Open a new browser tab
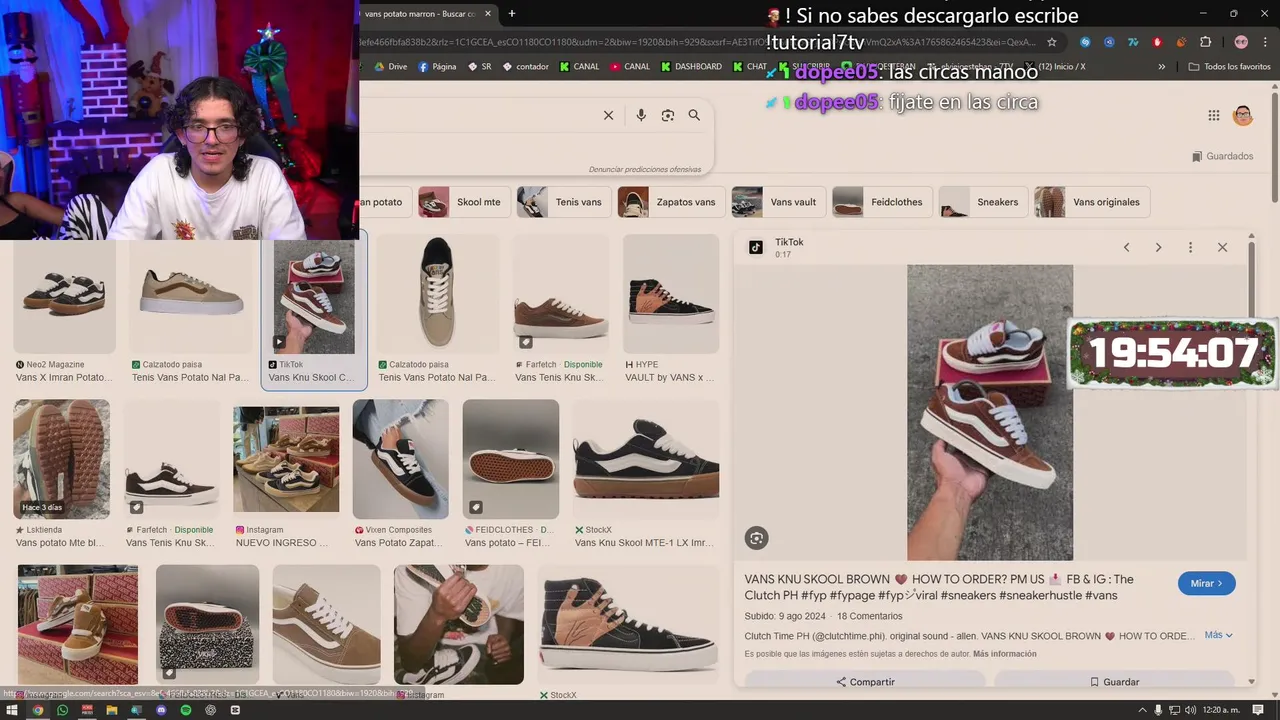This screenshot has height=720, width=1280. pyautogui.click(x=512, y=13)
